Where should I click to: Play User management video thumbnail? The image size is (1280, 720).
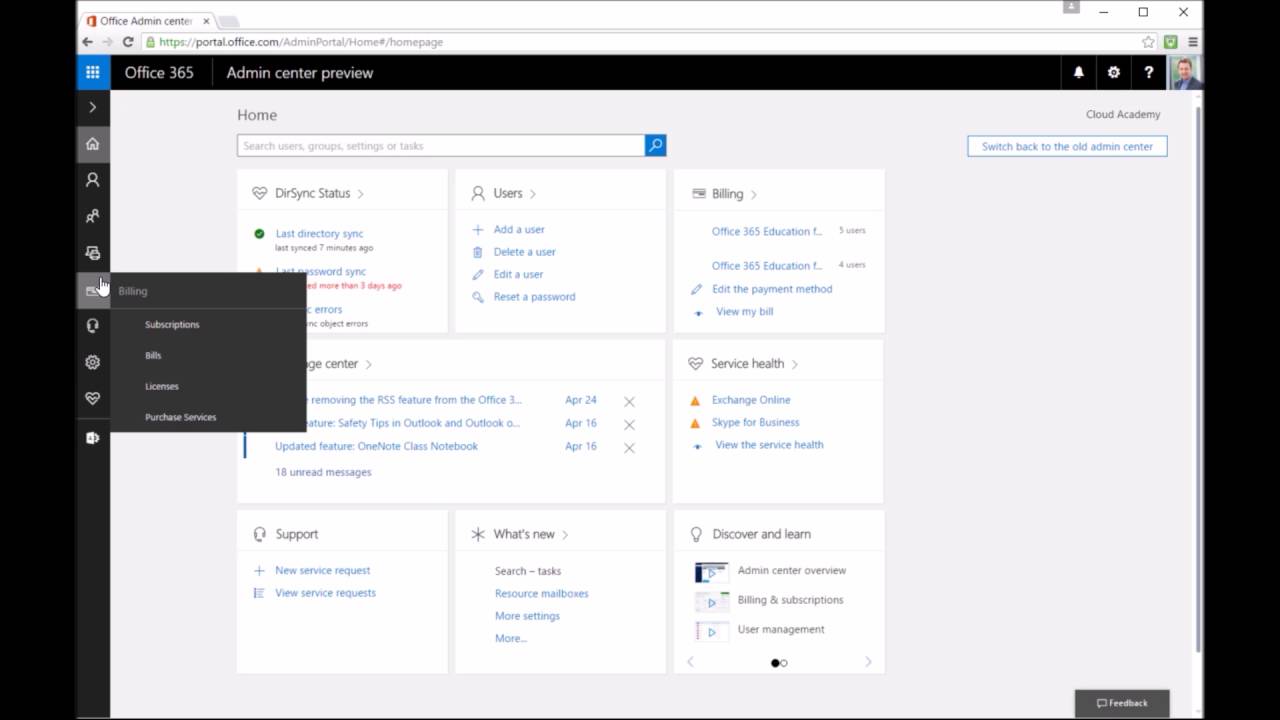click(711, 631)
